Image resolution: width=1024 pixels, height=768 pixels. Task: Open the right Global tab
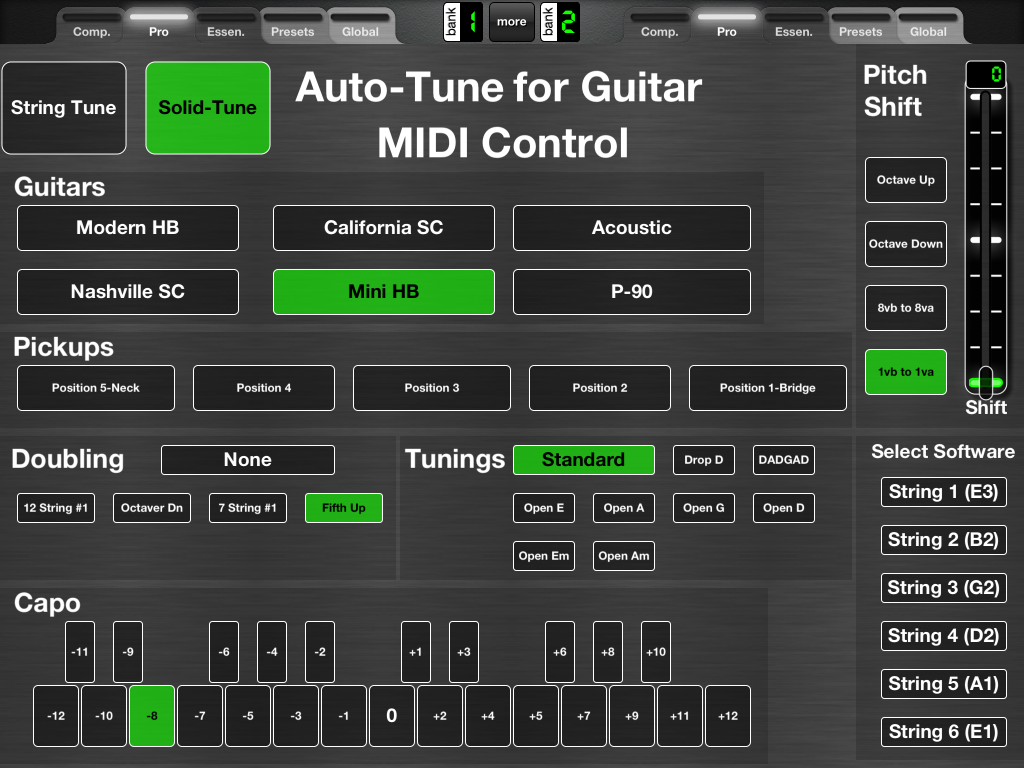click(x=928, y=26)
